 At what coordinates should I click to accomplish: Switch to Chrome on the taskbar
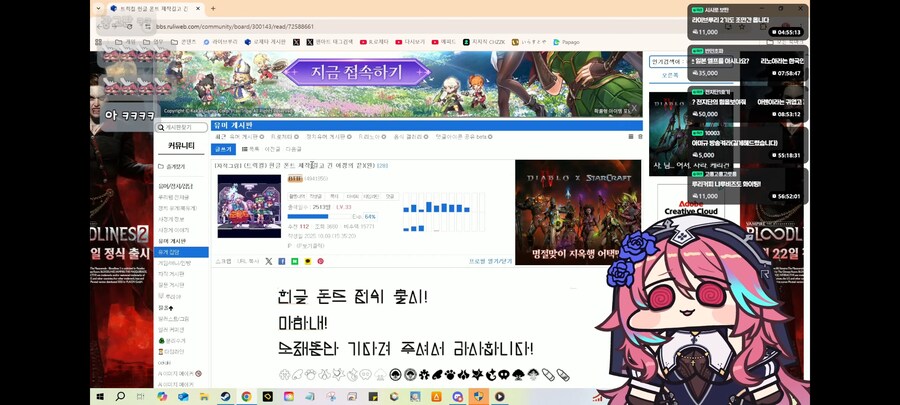point(246,396)
